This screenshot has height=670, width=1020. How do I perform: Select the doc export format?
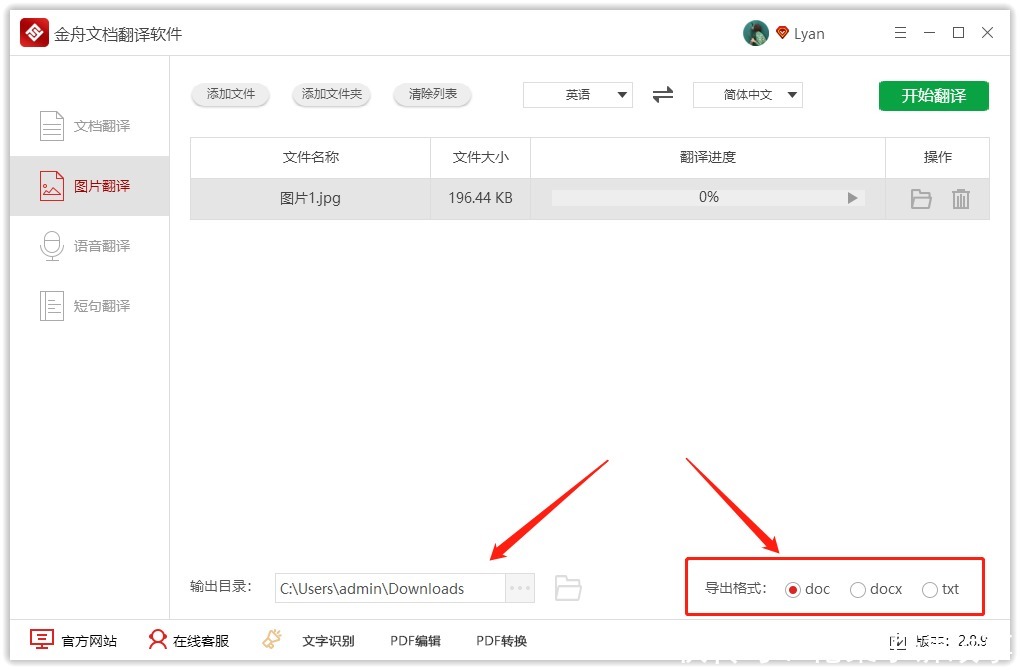tap(795, 589)
